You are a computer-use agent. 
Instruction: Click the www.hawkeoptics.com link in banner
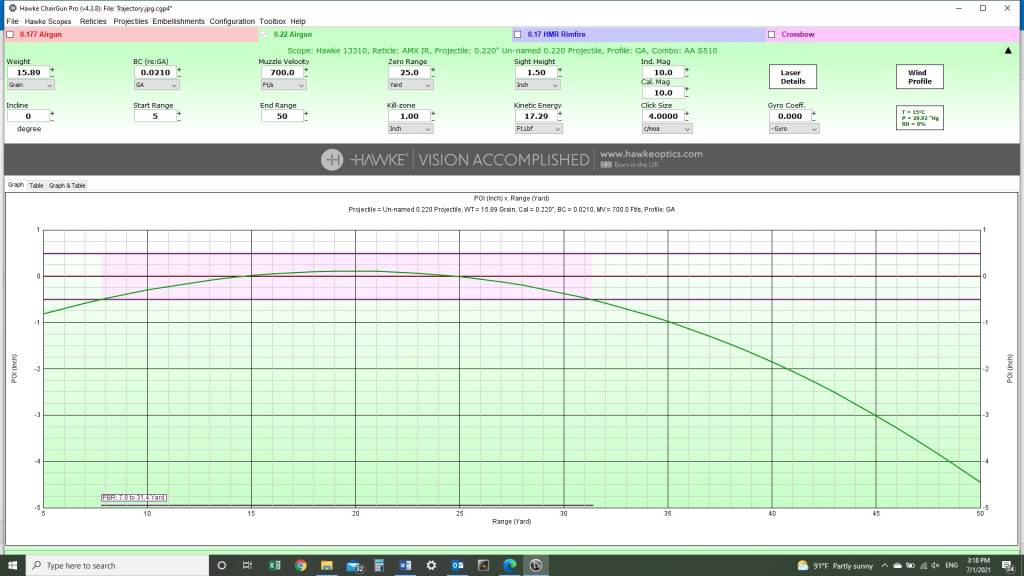pos(651,154)
